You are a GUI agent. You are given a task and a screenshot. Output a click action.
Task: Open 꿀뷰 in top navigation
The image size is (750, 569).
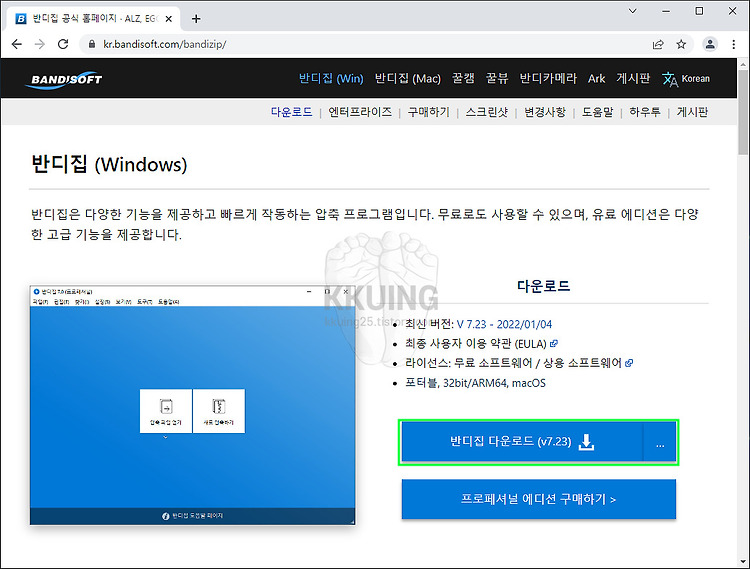coord(497,78)
